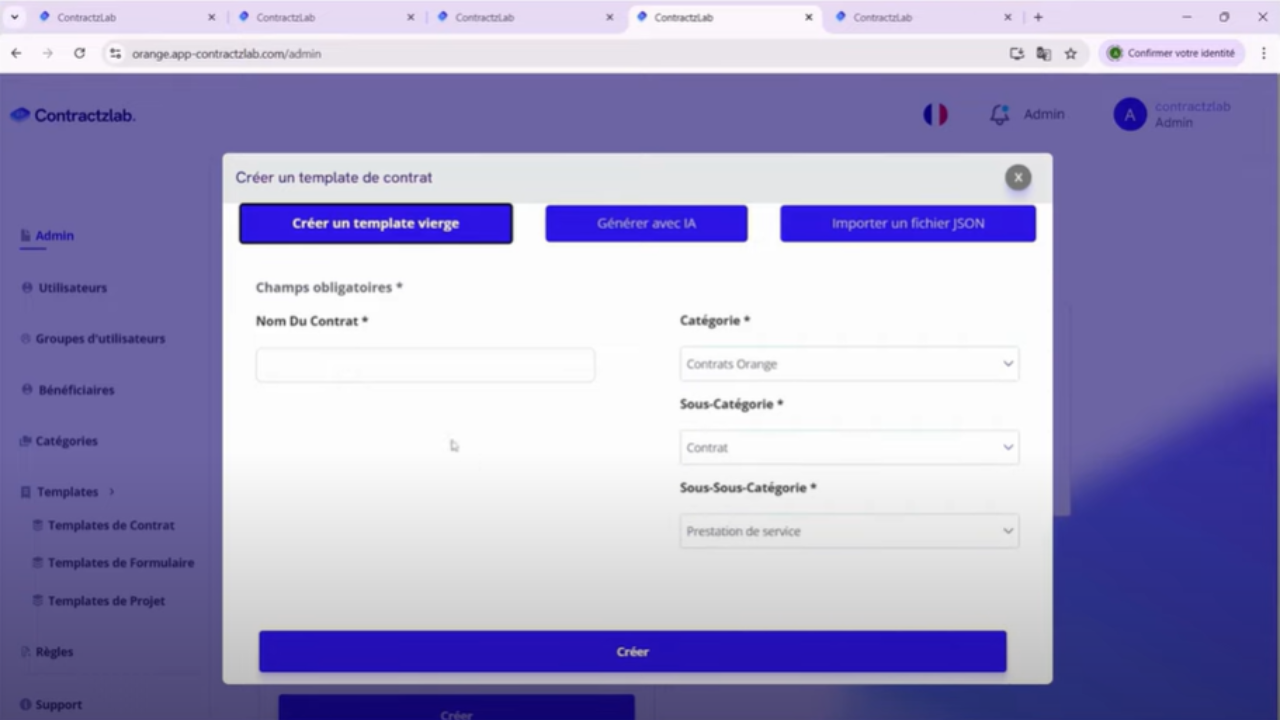The height and width of the screenshot is (720, 1280).
Task: Click the round 'A' user avatar
Action: [x=1130, y=115]
